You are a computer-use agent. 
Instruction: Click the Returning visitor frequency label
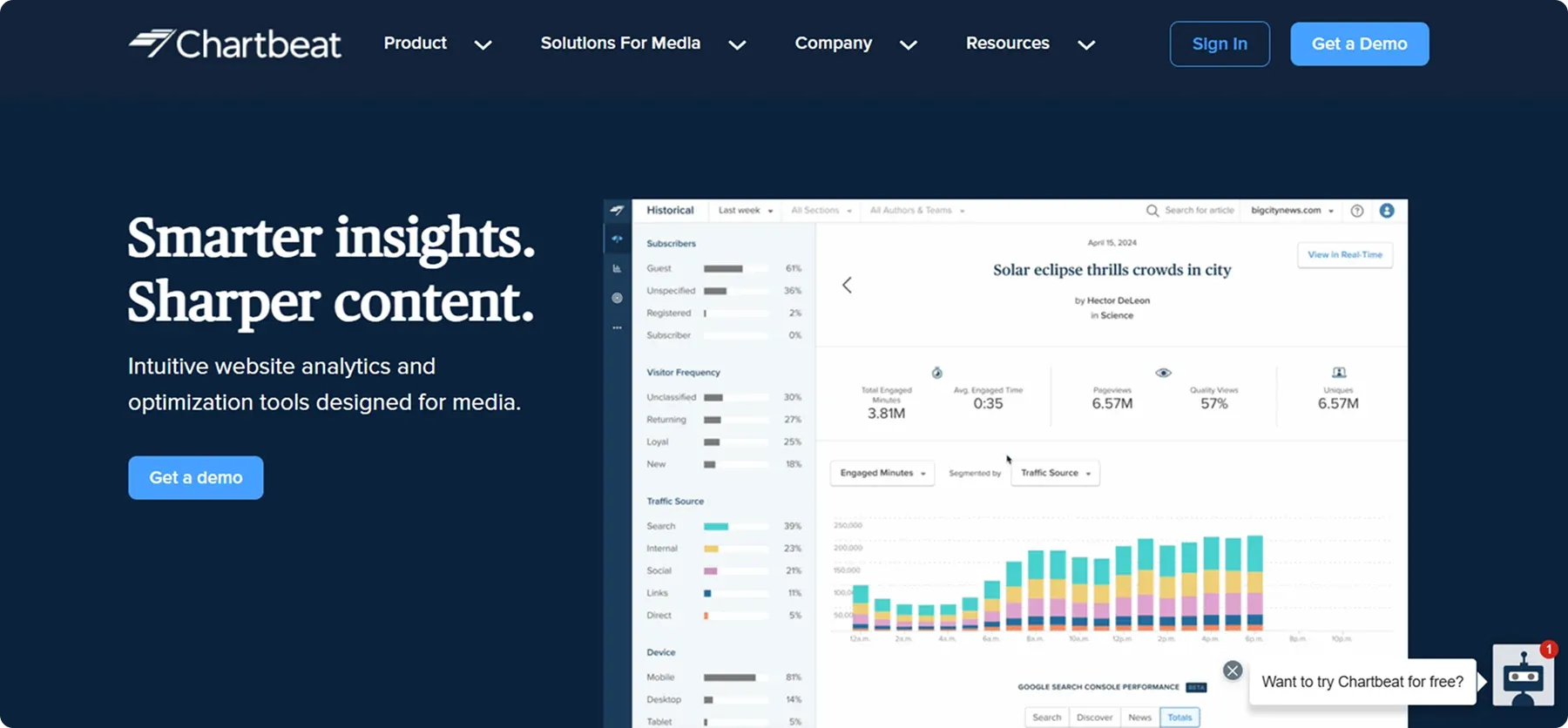coord(666,420)
